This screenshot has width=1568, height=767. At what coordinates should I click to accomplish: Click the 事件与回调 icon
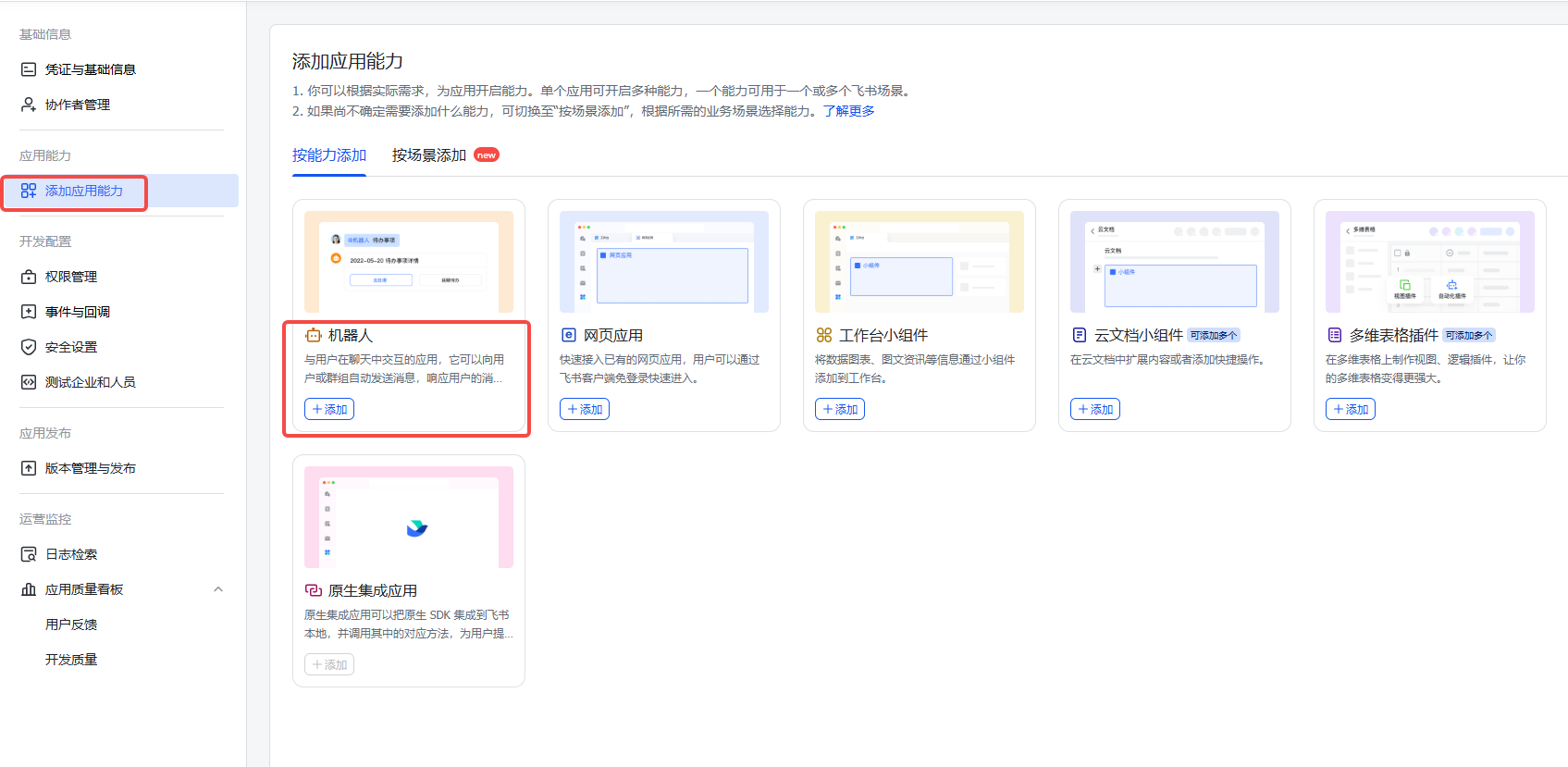(29, 312)
